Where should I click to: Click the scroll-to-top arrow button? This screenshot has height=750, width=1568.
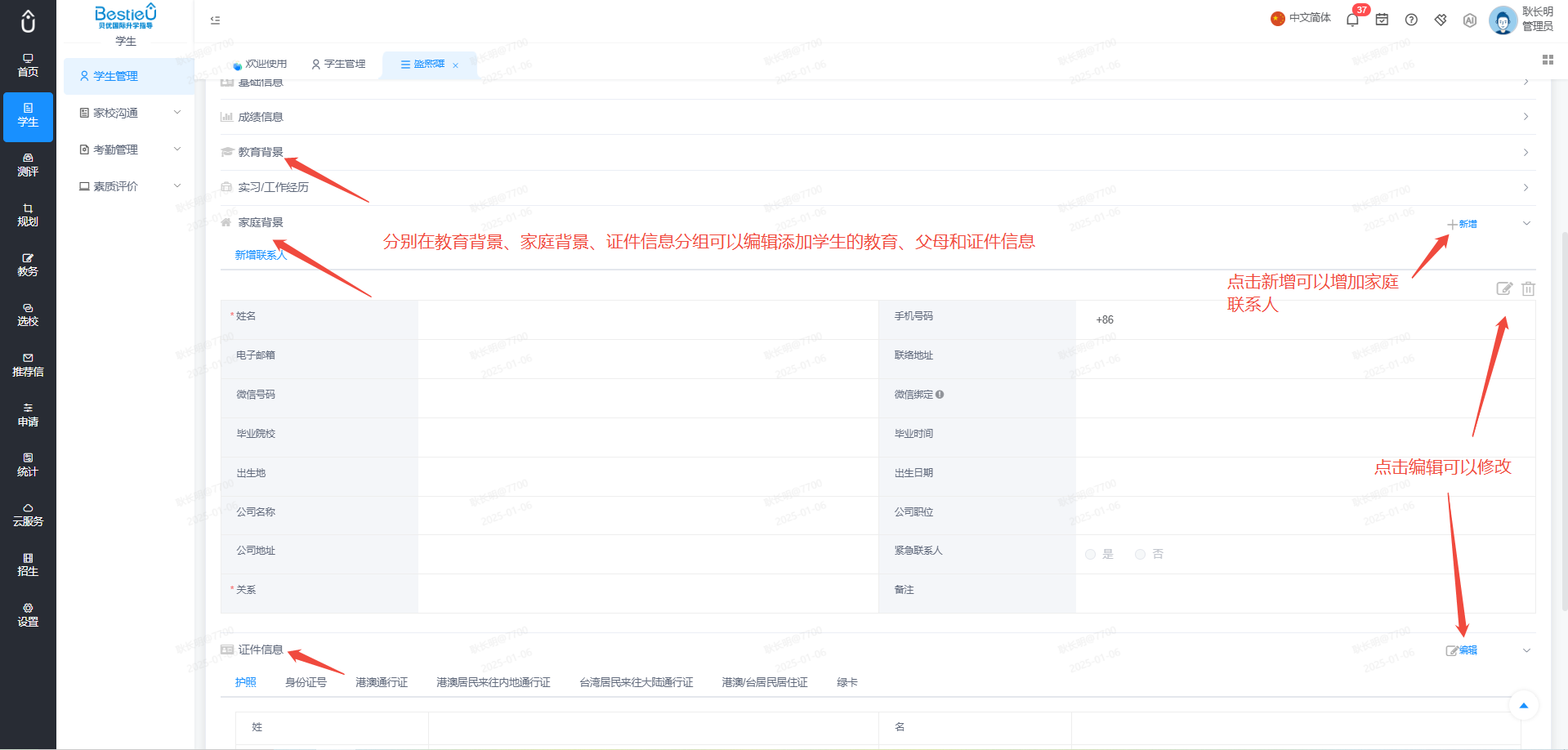pyautogui.click(x=1523, y=705)
